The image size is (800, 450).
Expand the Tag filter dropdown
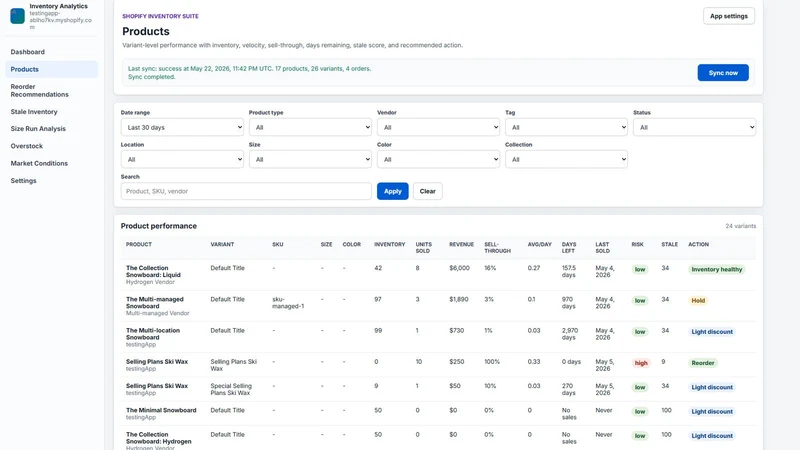tap(566, 127)
